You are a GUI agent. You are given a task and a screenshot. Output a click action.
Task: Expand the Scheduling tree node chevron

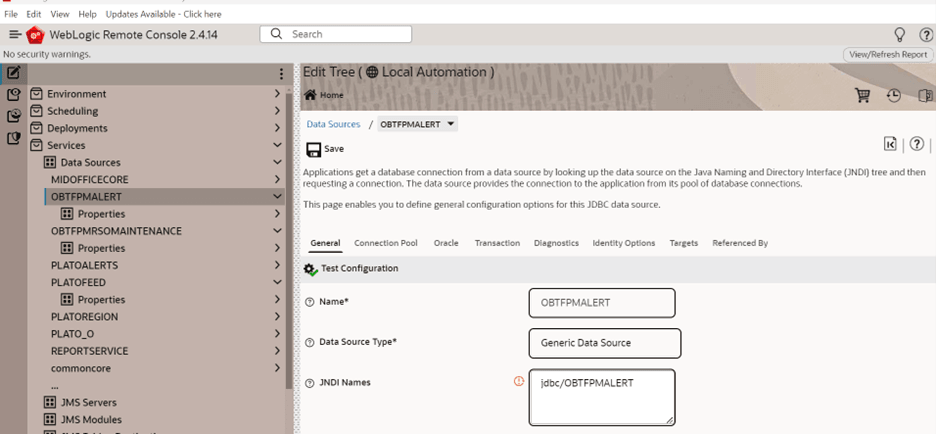(x=277, y=111)
